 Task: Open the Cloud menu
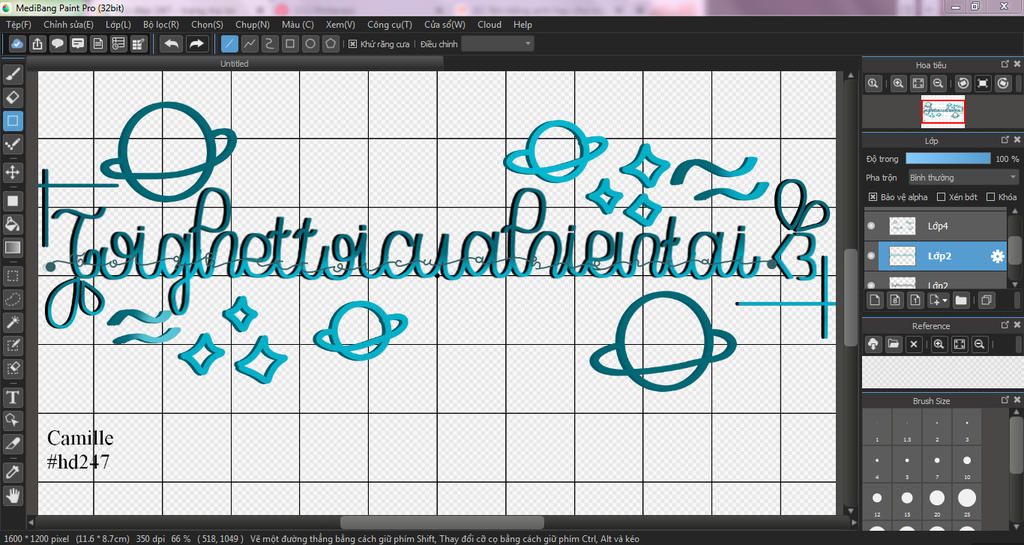point(489,24)
